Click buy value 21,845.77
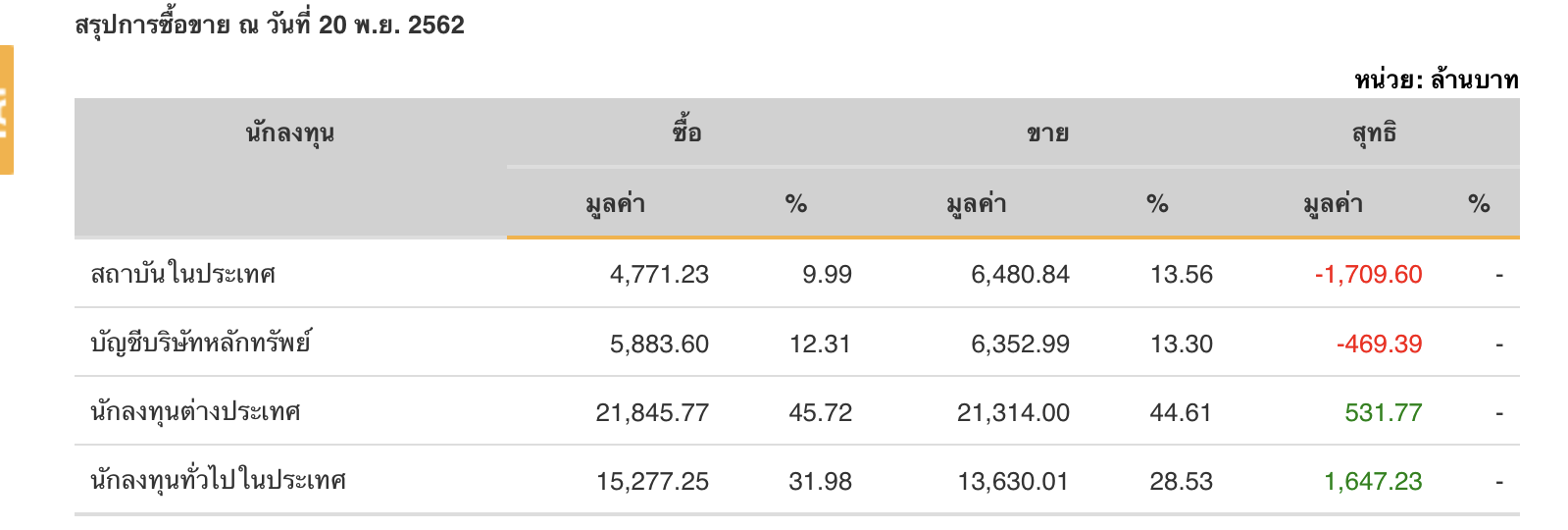This screenshot has height=530, width=1568. coord(652,413)
